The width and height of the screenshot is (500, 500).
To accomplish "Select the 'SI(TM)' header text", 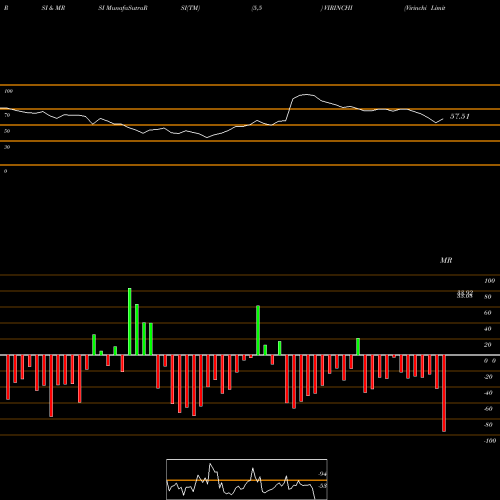I will pos(190,8).
